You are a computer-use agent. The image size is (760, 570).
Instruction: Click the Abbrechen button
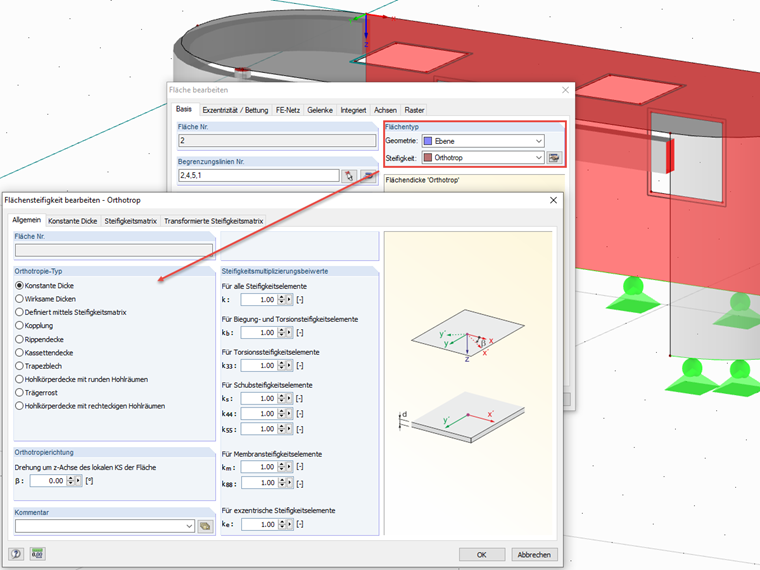[x=534, y=554]
